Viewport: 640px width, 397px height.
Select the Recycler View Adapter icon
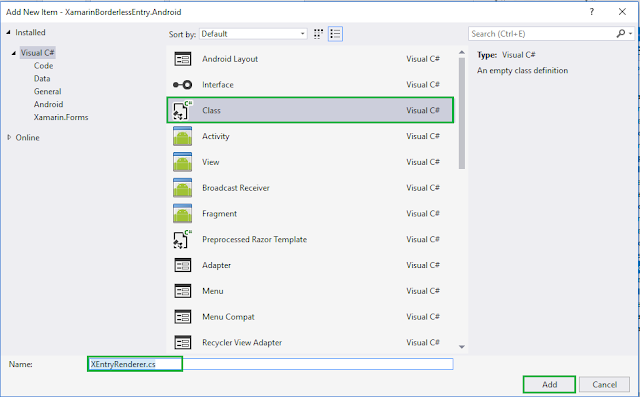182,343
